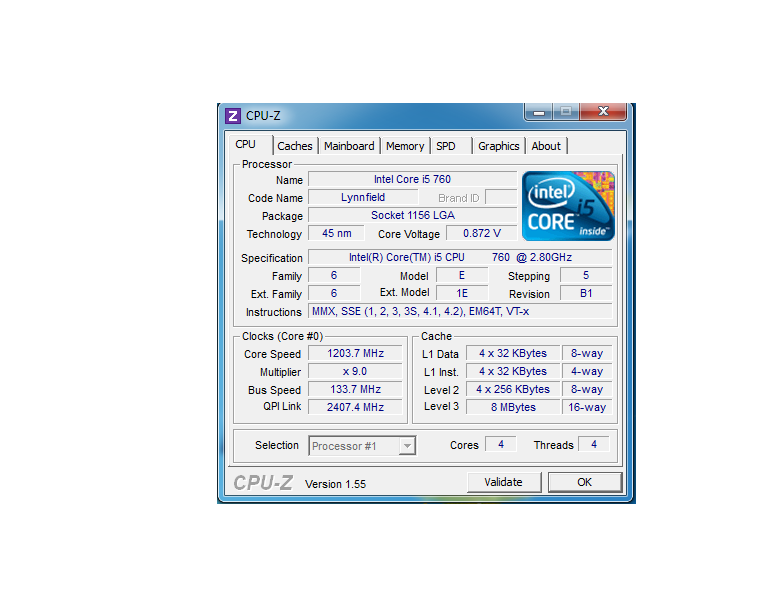
Task: Click the Stepping value 5
Action: [586, 276]
